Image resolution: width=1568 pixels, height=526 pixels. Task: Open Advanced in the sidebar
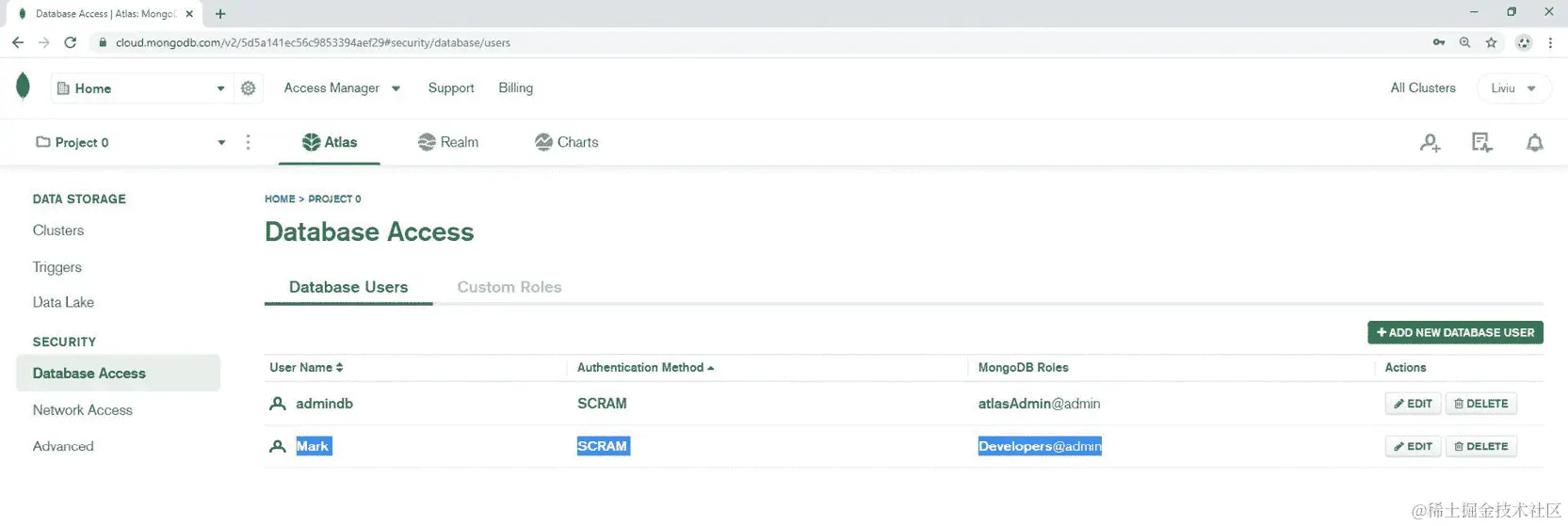63,446
